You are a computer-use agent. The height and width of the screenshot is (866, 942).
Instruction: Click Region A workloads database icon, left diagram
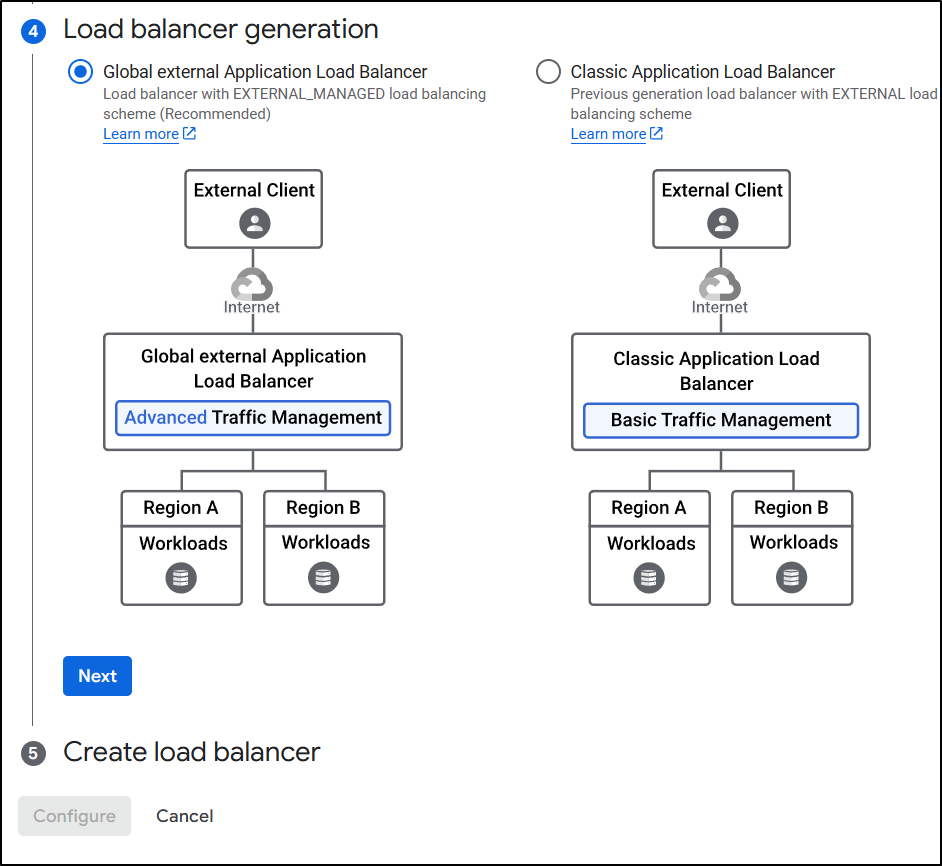tap(181, 578)
